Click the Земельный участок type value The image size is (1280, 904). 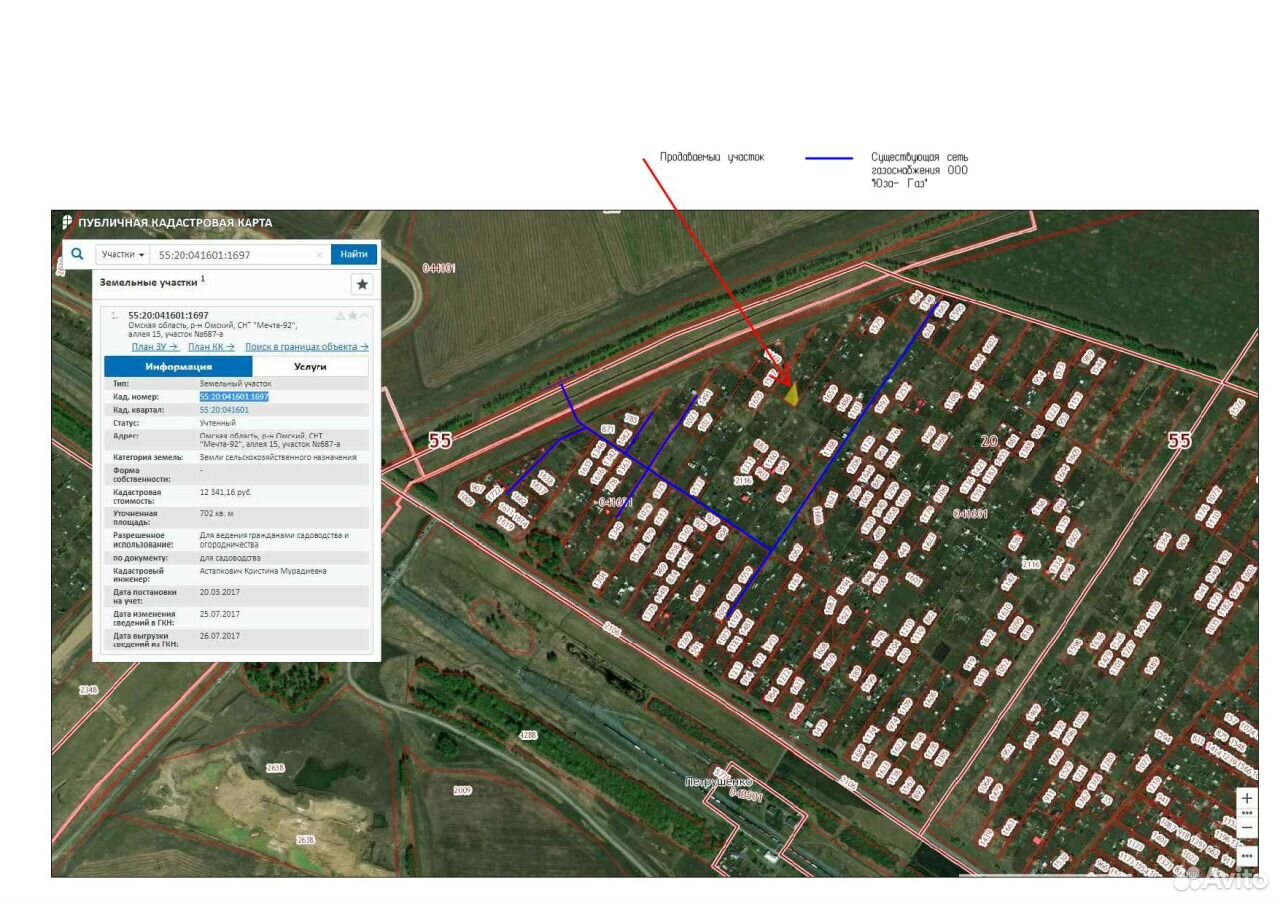pos(235,384)
